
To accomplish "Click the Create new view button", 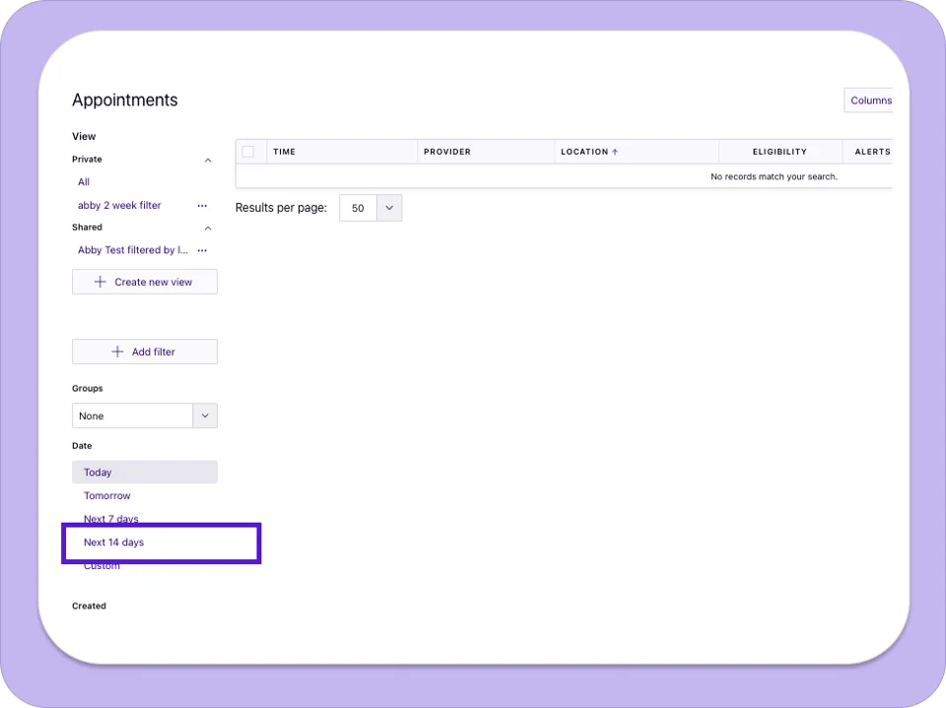I will (x=144, y=282).
